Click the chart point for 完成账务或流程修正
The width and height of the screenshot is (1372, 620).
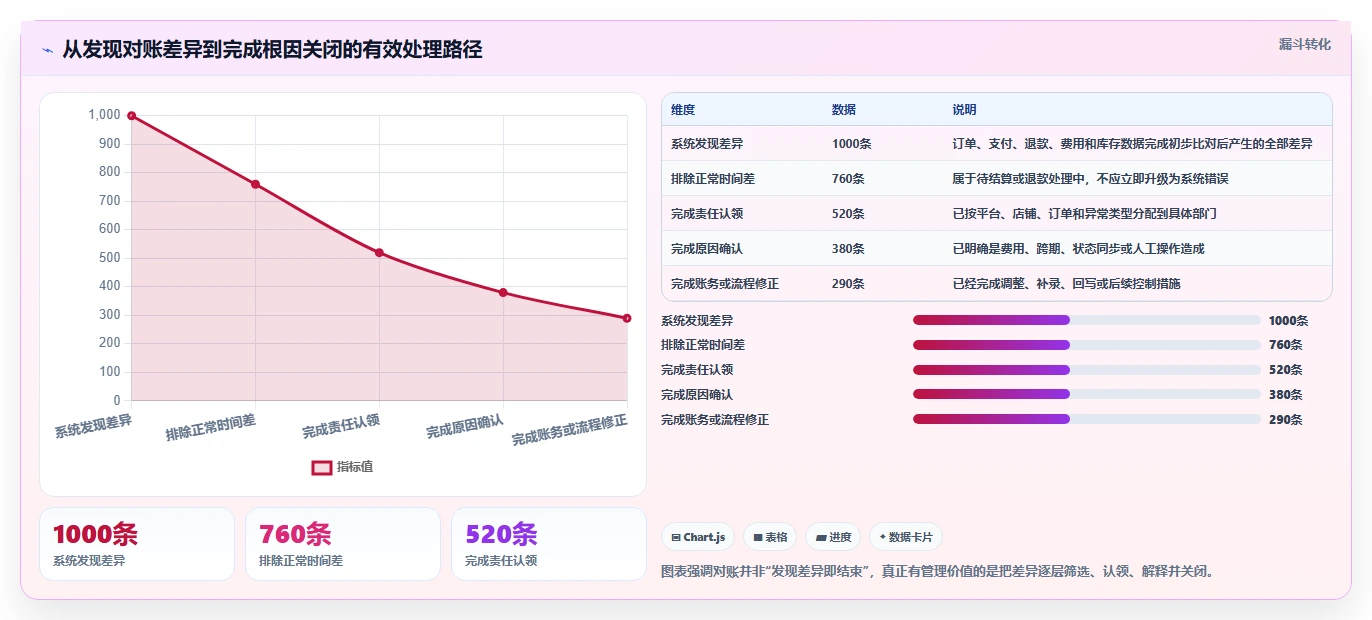pyautogui.click(x=627, y=318)
